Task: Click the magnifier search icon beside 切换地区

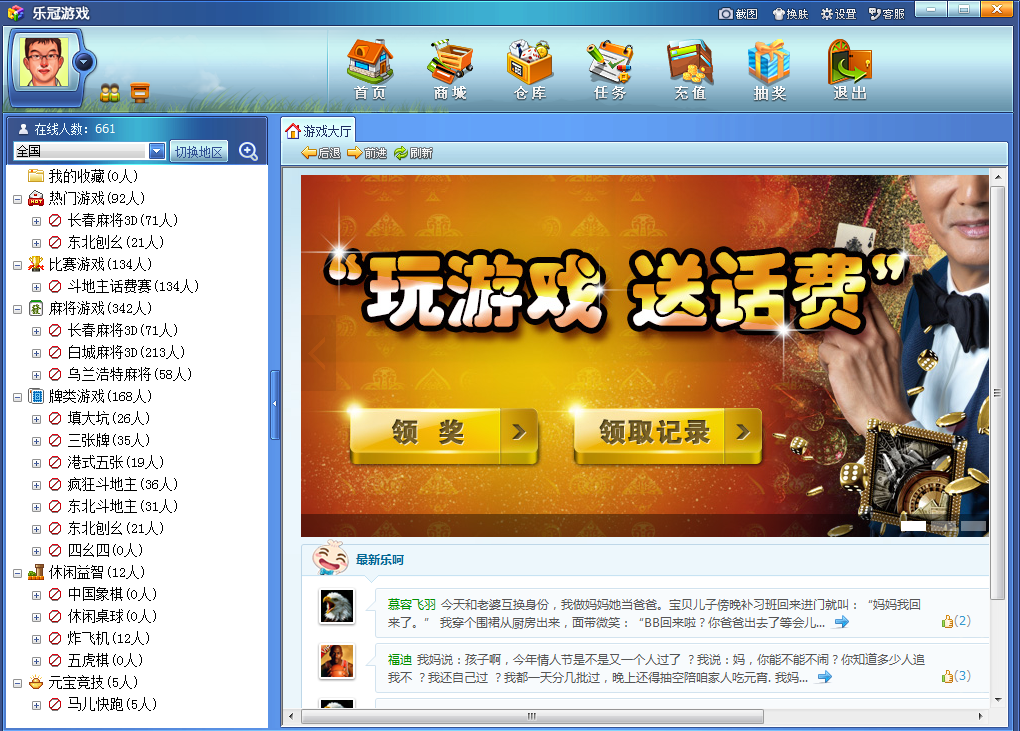Action: (248, 151)
